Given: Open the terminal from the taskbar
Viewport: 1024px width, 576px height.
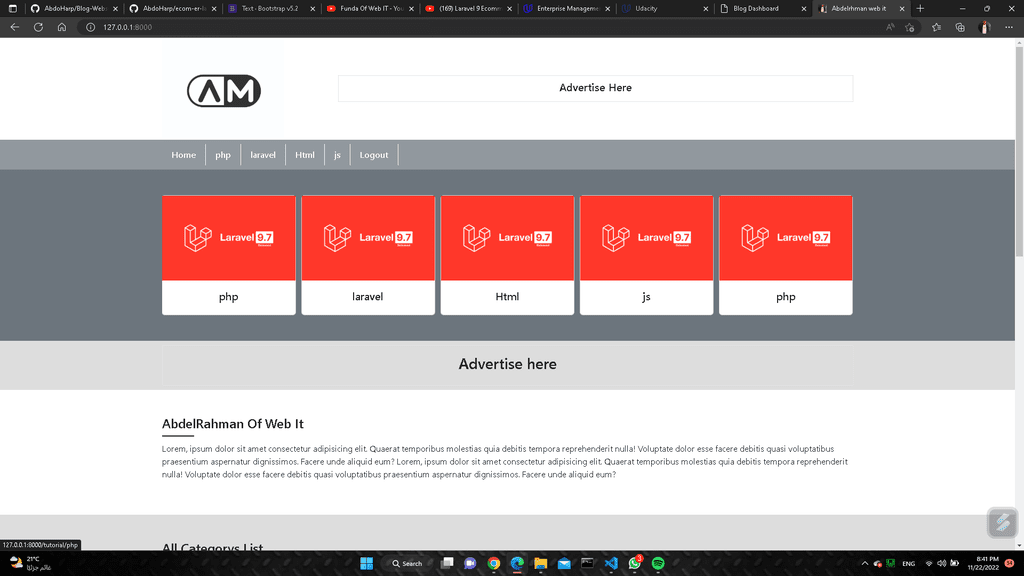Looking at the screenshot, I should tap(587, 563).
